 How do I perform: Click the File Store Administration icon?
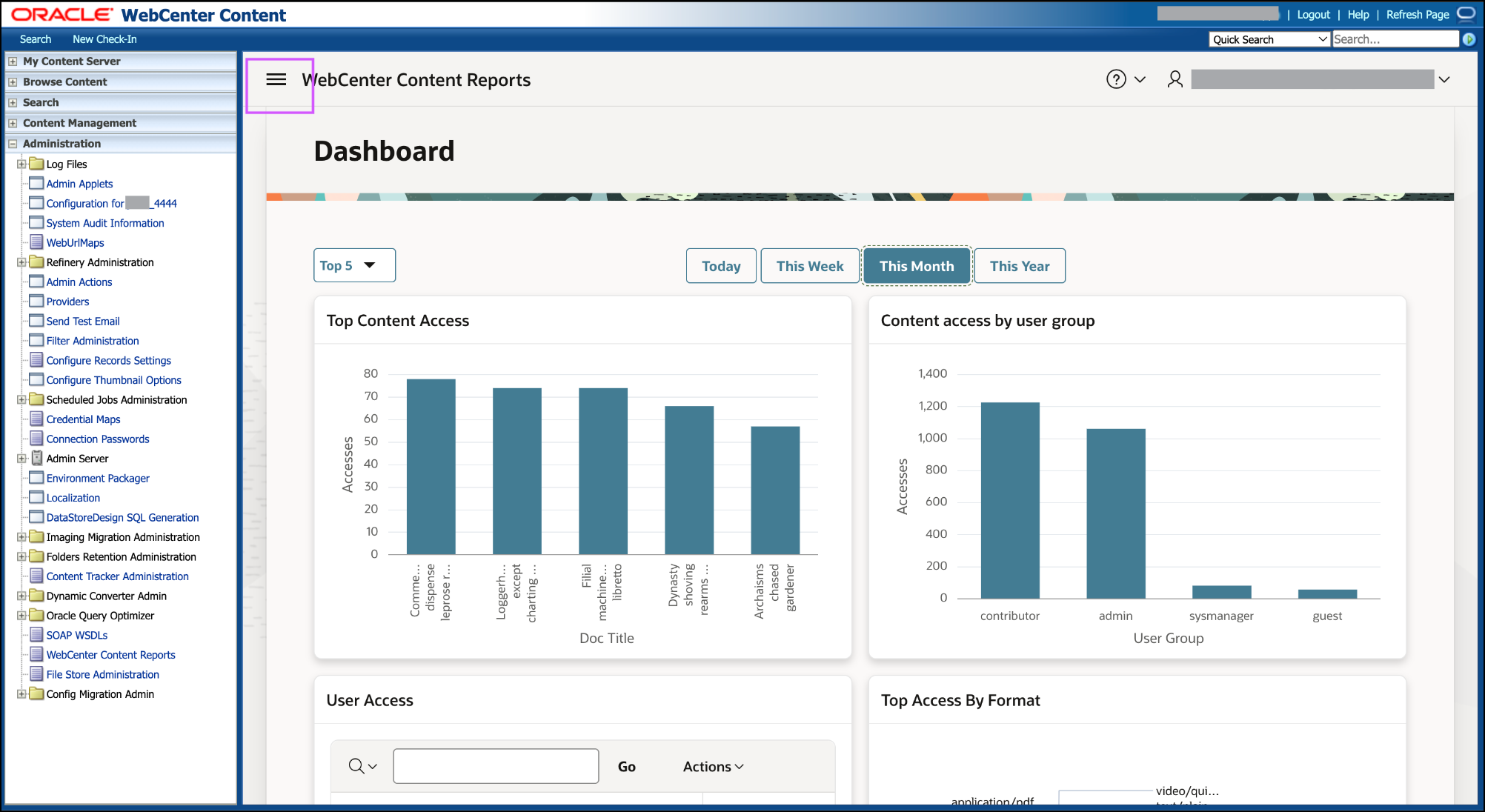click(36, 674)
